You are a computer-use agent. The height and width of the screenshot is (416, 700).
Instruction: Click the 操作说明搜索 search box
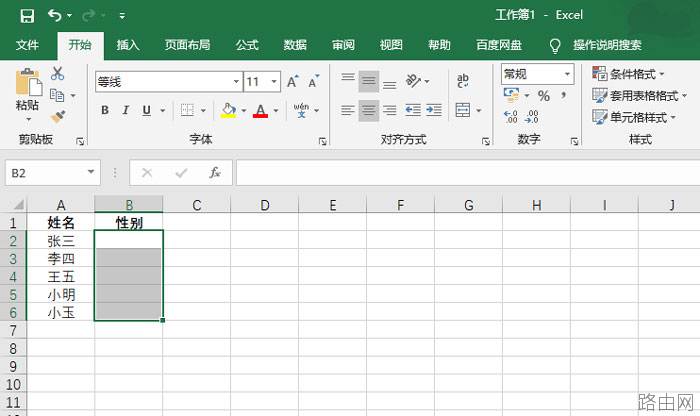tap(607, 45)
